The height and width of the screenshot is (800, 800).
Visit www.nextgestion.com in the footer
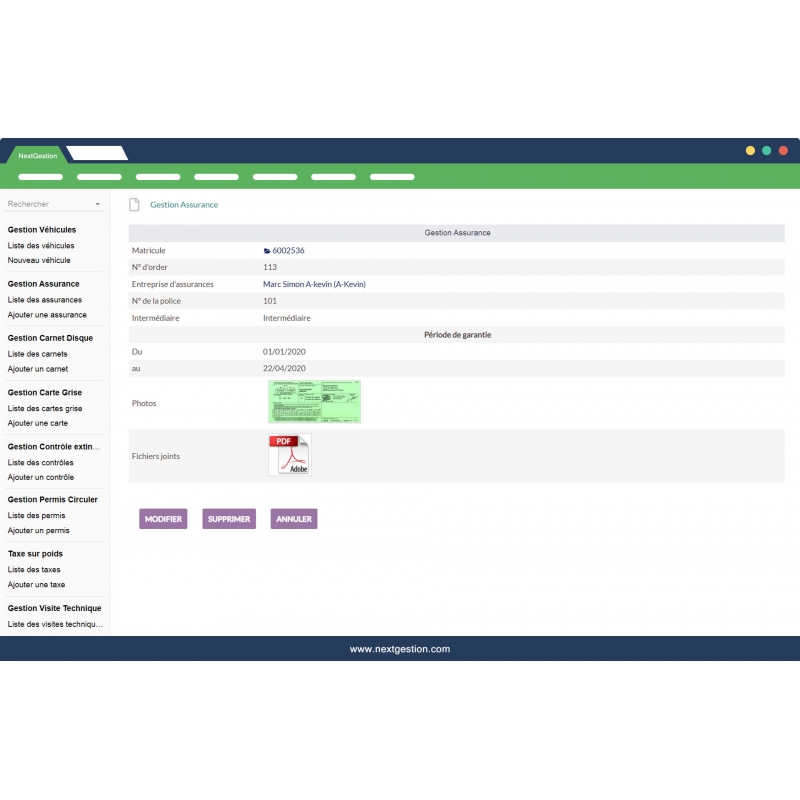(400, 648)
